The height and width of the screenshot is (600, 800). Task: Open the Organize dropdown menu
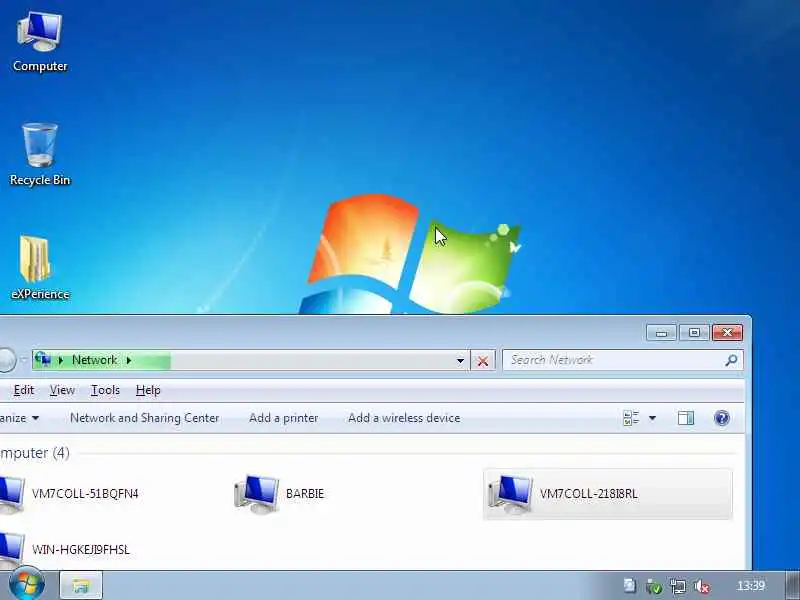pyautogui.click(x=19, y=418)
